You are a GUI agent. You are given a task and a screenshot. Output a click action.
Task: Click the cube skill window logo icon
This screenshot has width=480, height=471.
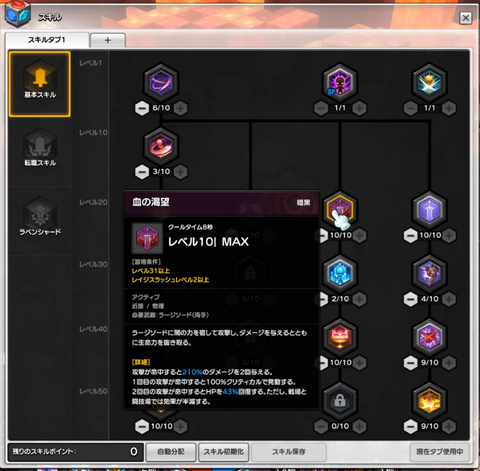[18, 14]
